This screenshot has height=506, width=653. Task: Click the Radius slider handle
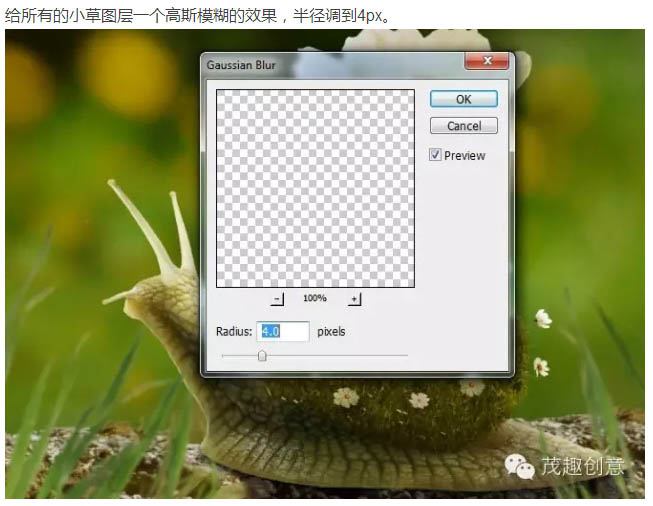point(262,355)
